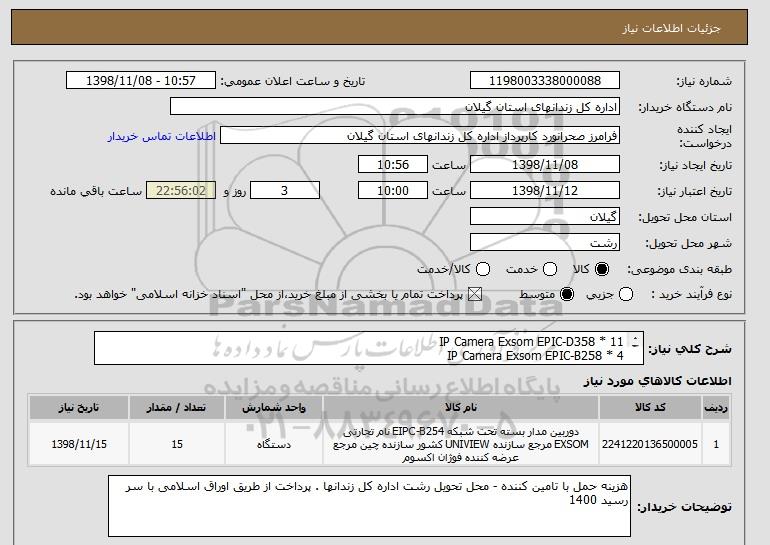
Task: Click the buyer notes text area
Action: pyautogui.click(x=369, y=506)
